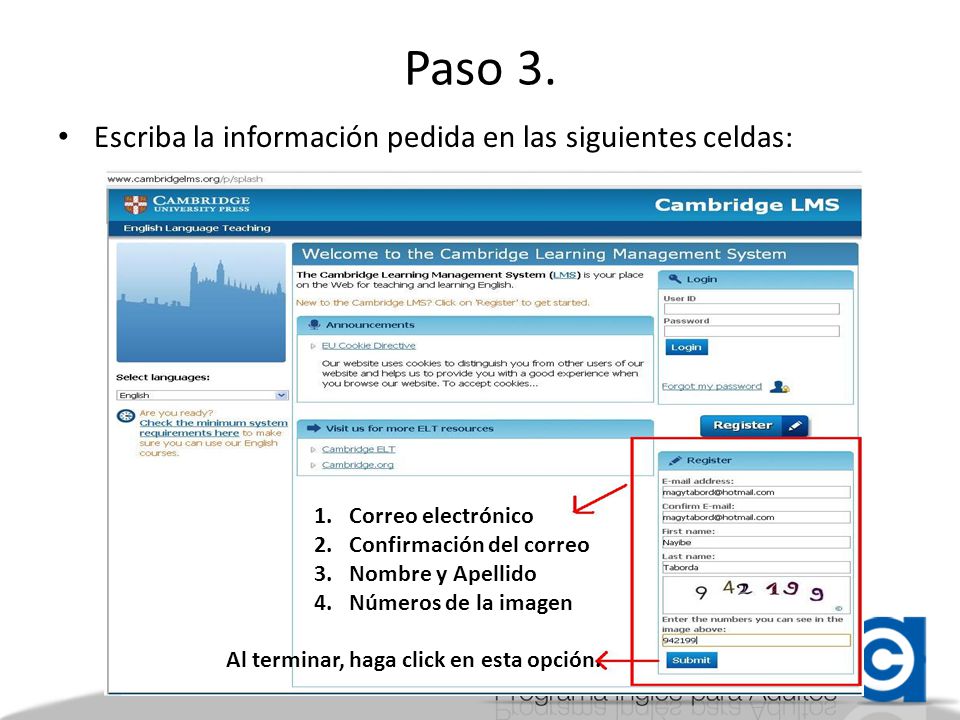
Task: Click the triangle next to Cambridge.org
Action: point(313,466)
